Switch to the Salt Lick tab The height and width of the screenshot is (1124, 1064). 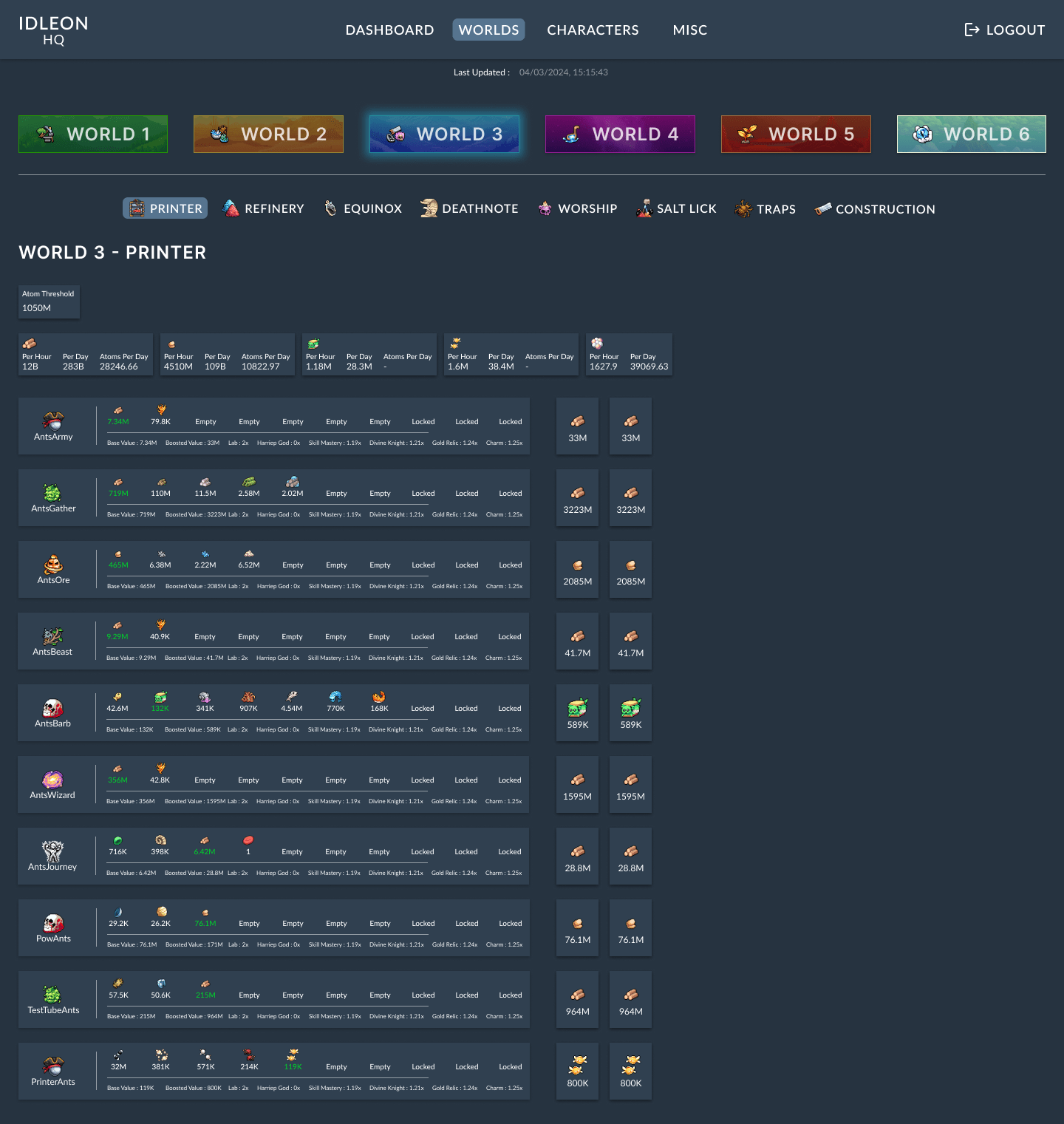tap(676, 208)
